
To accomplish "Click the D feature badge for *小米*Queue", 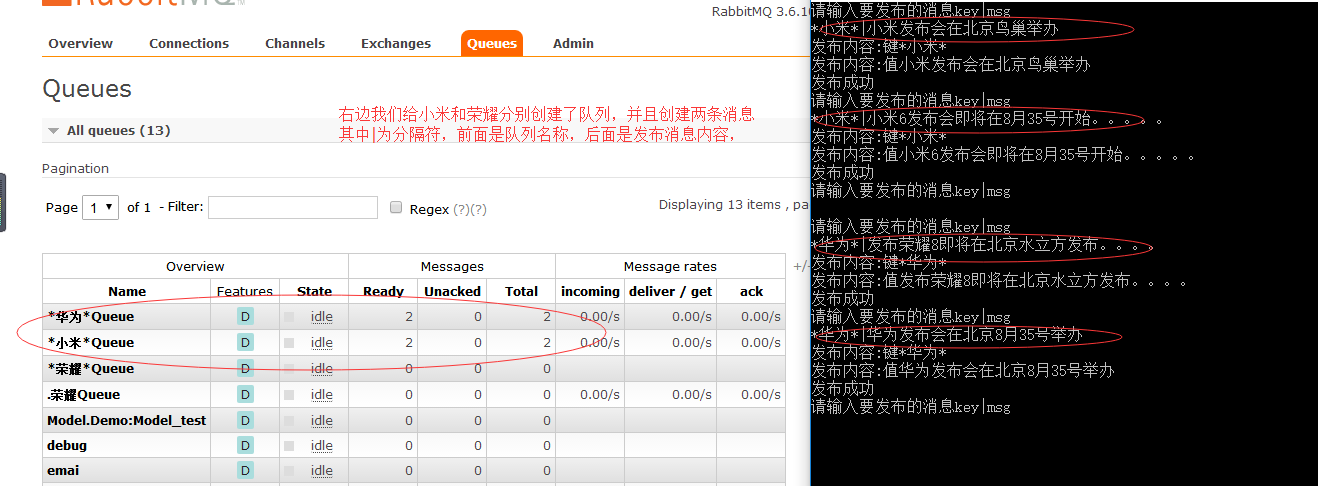I will [245, 343].
